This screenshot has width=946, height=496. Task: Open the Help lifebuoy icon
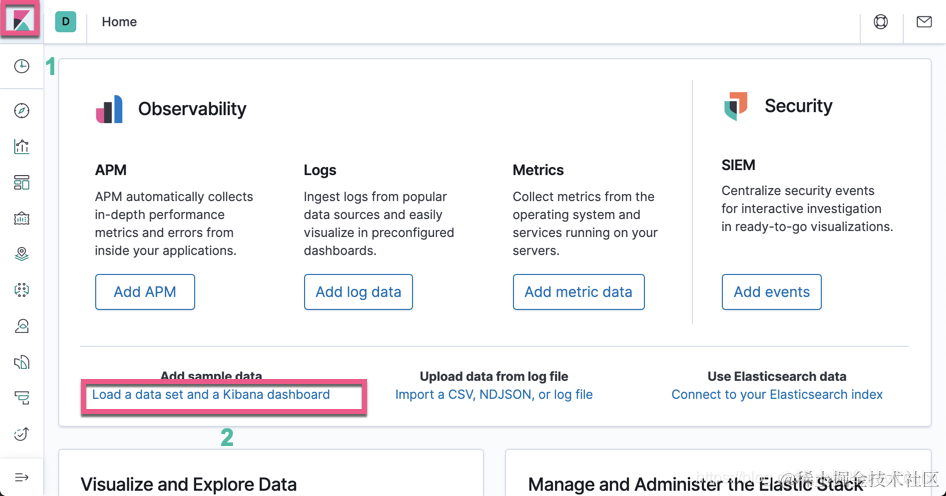coord(881,22)
